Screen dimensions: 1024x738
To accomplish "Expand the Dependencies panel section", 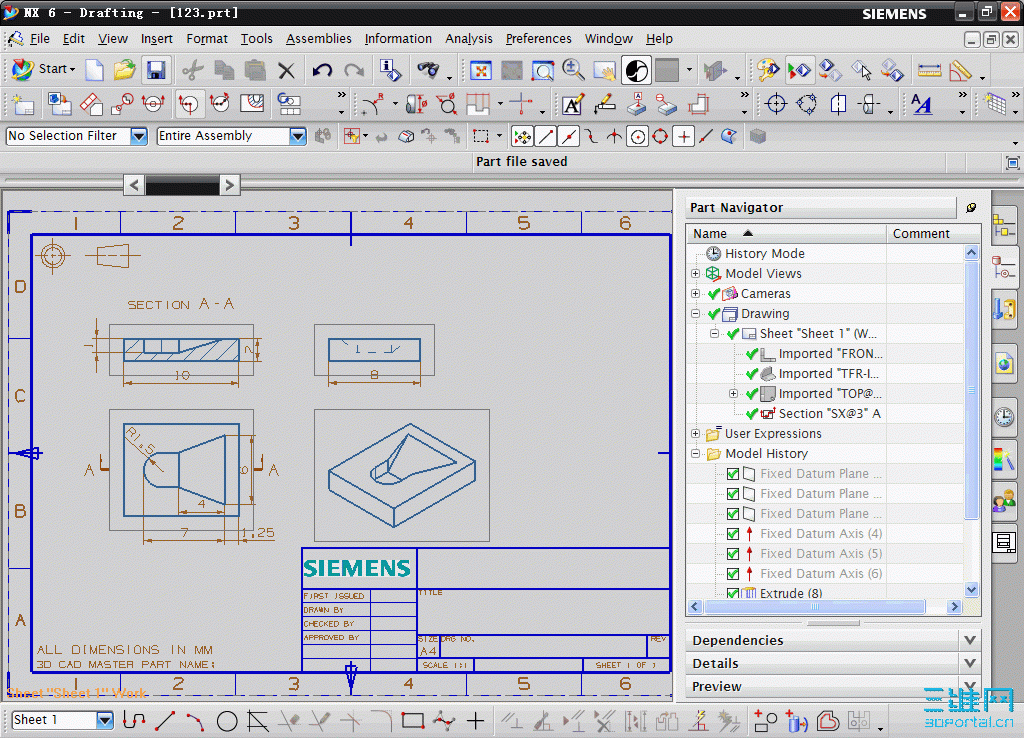I will point(969,640).
